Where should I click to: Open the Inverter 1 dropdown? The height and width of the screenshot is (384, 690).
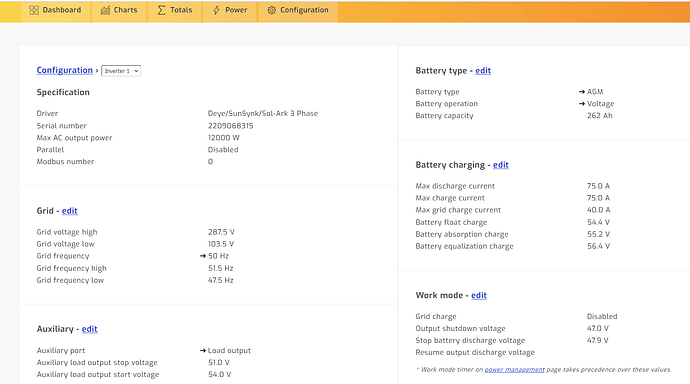(x=121, y=71)
